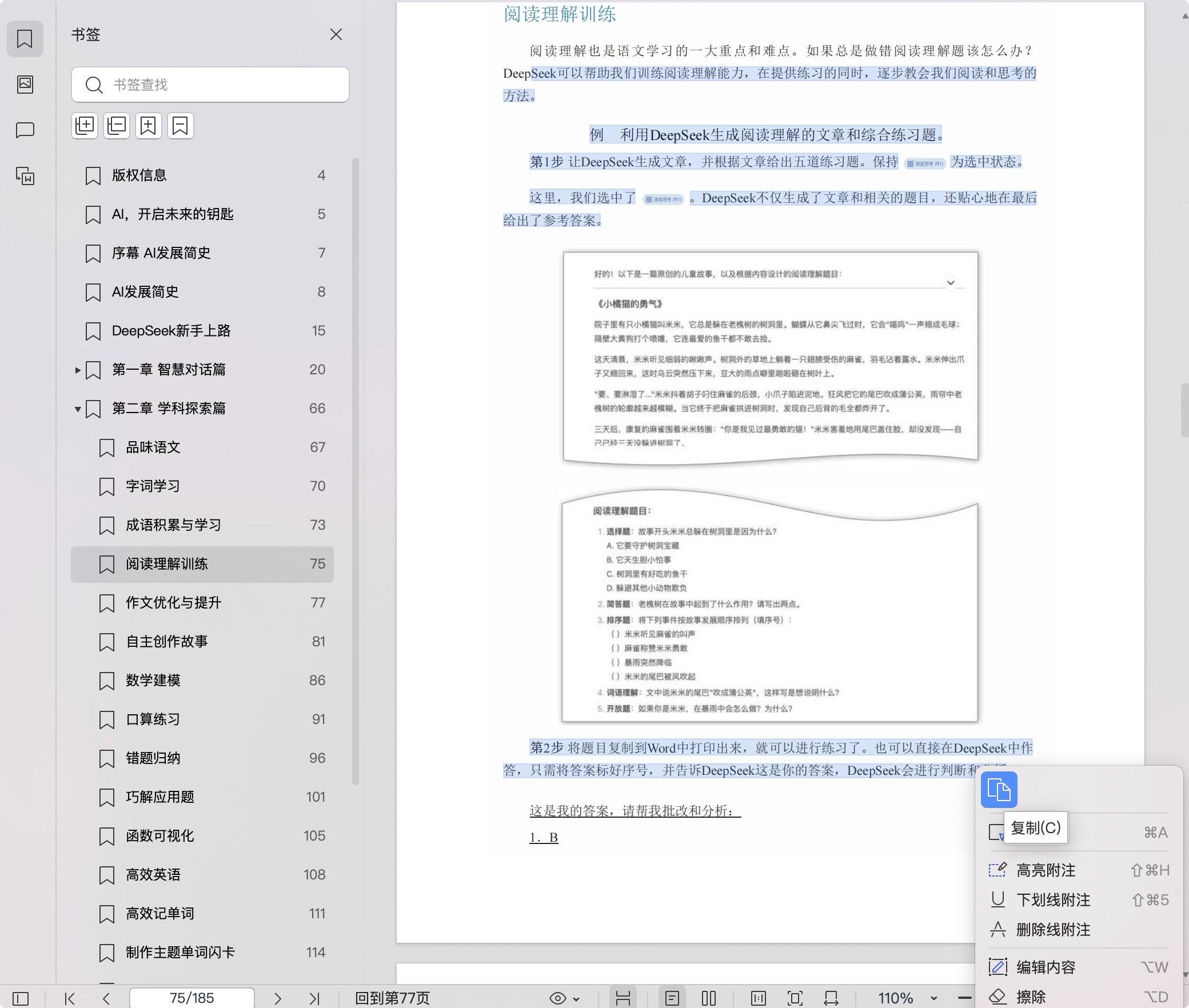
Task: Expand the 第一章 智慧对话篇 bookmark
Action: 78,370
